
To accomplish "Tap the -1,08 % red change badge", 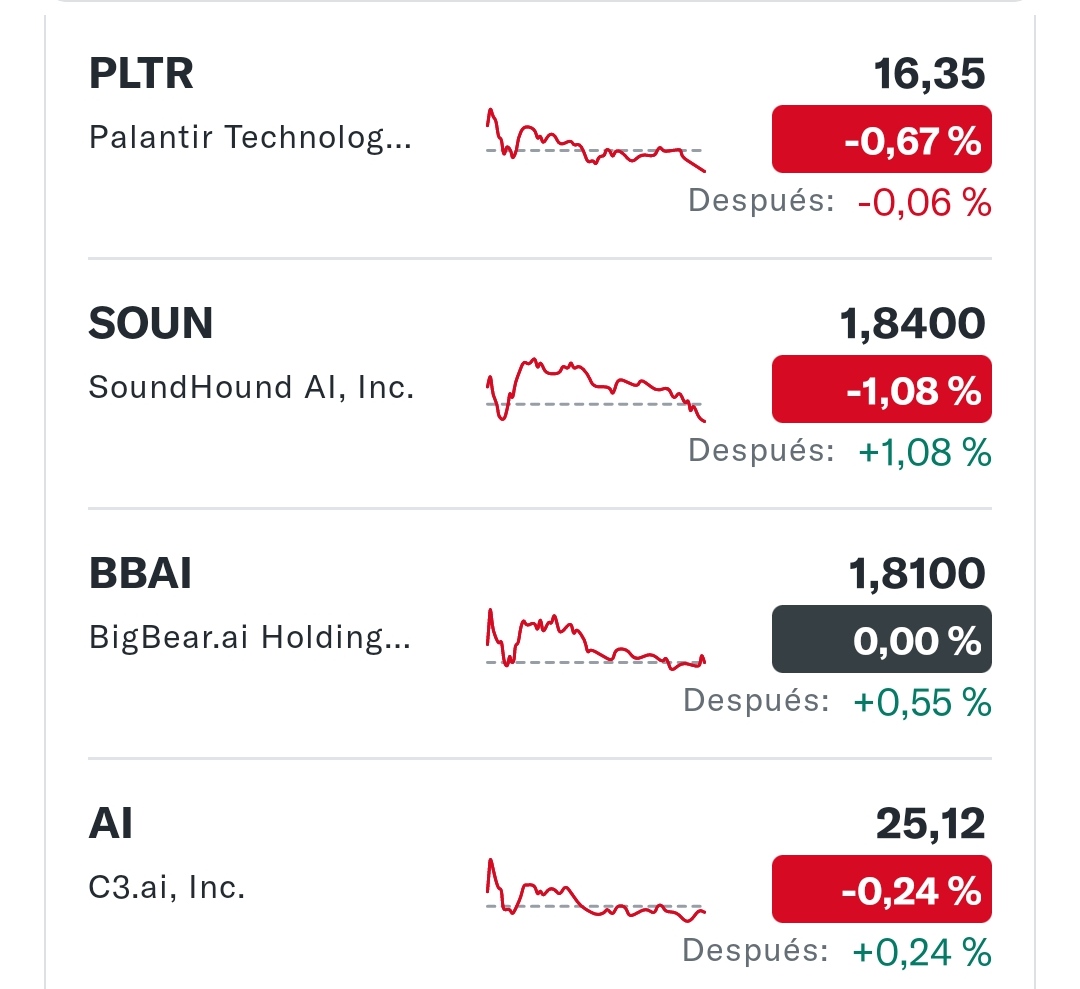I will point(882,389).
